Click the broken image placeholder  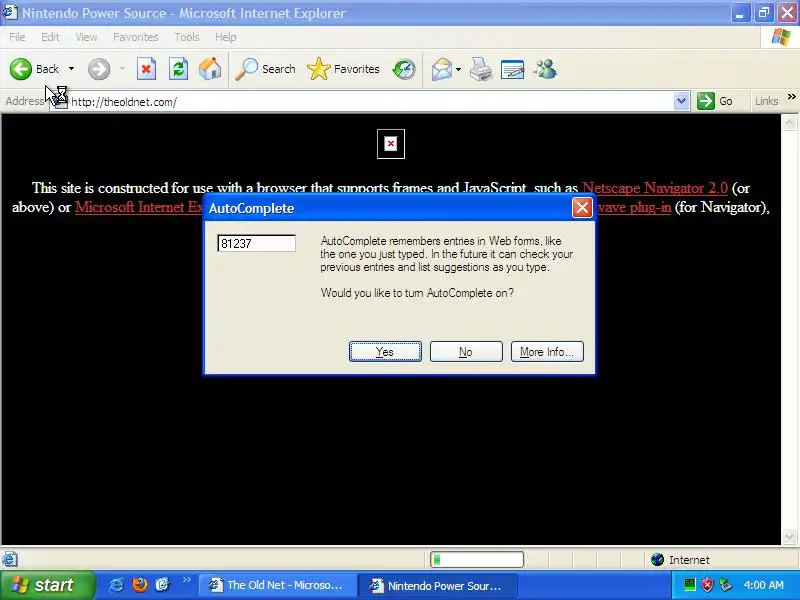tap(391, 144)
